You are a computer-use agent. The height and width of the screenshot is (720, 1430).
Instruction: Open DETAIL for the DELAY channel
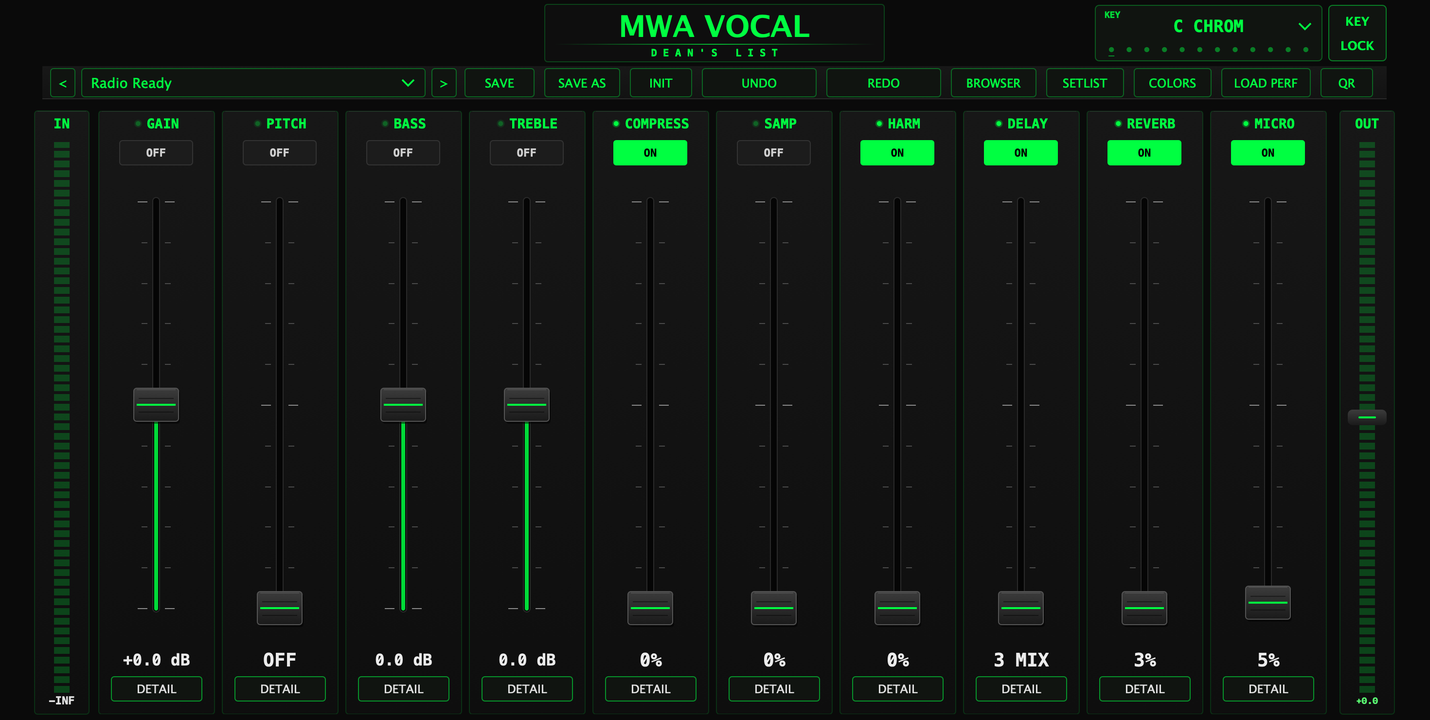point(1021,689)
